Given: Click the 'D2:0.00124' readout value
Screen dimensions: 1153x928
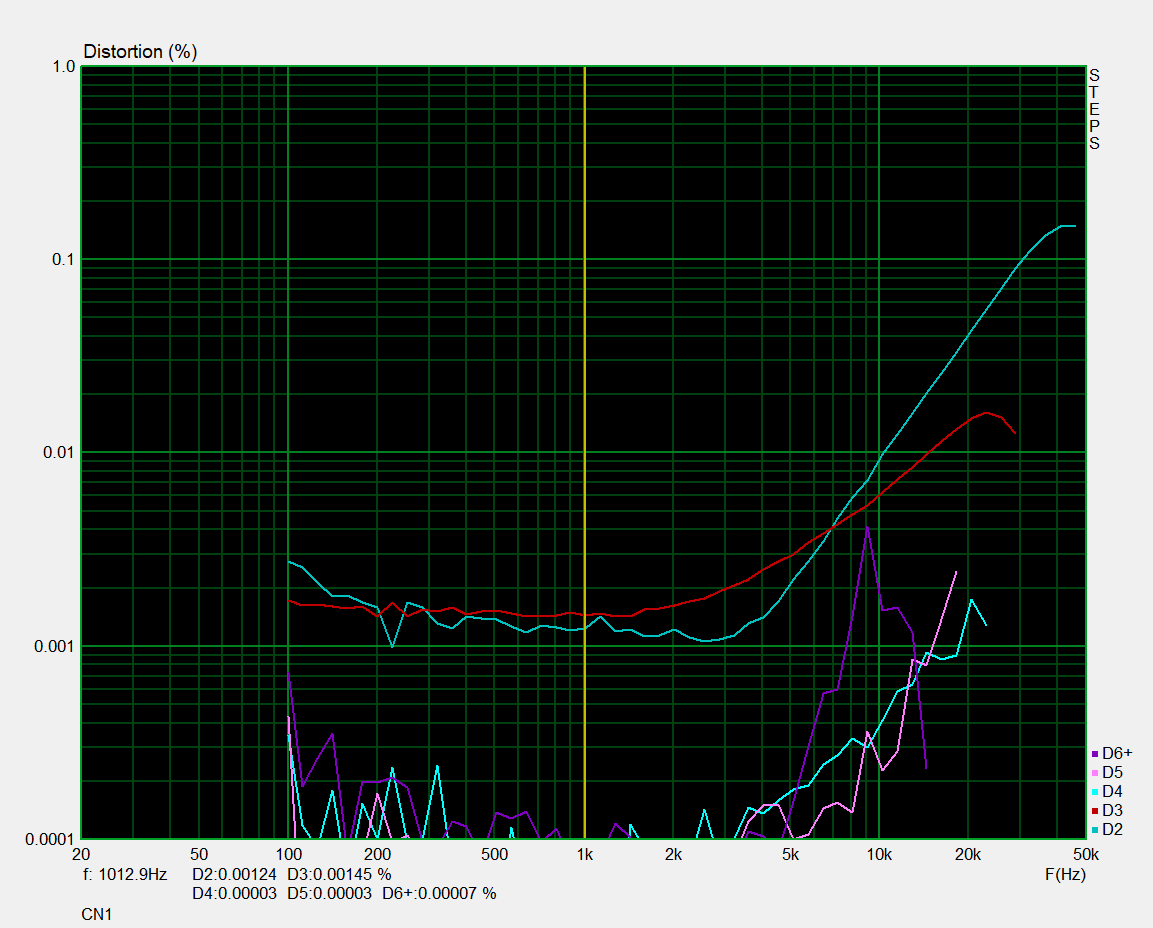Looking at the screenshot, I should pos(235,875).
